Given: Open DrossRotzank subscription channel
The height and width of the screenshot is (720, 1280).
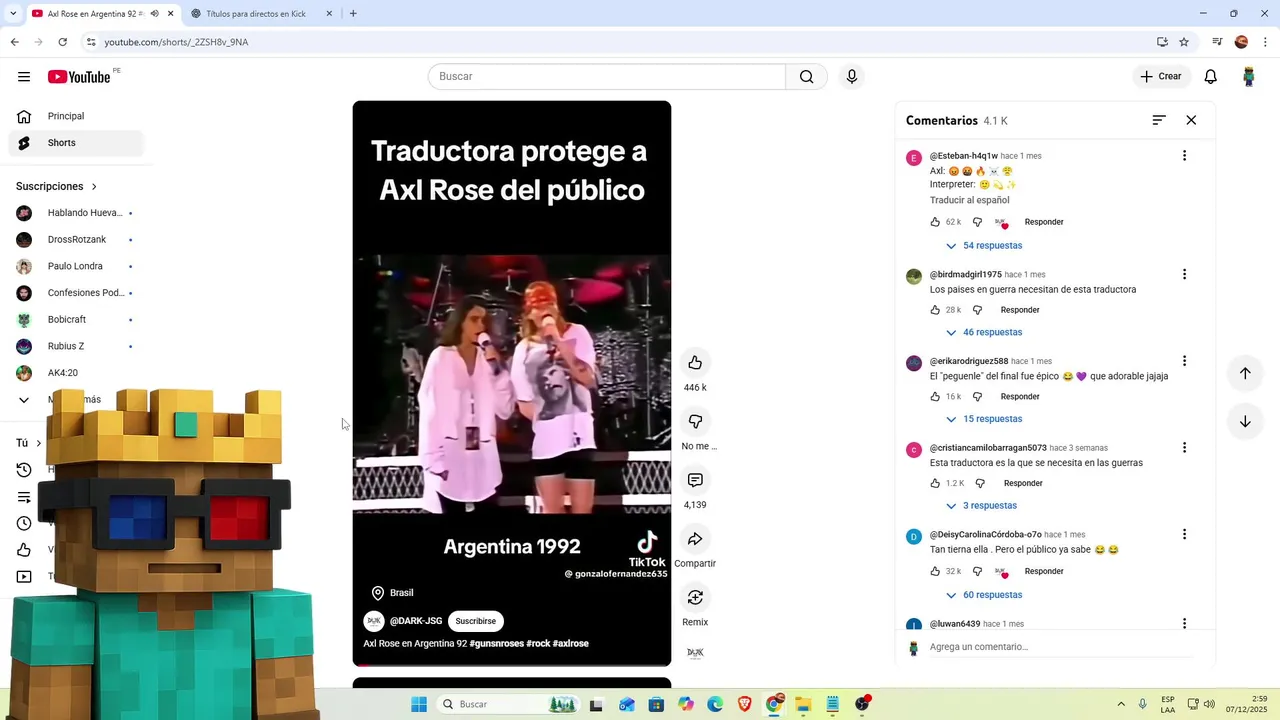Looking at the screenshot, I should 76,240.
